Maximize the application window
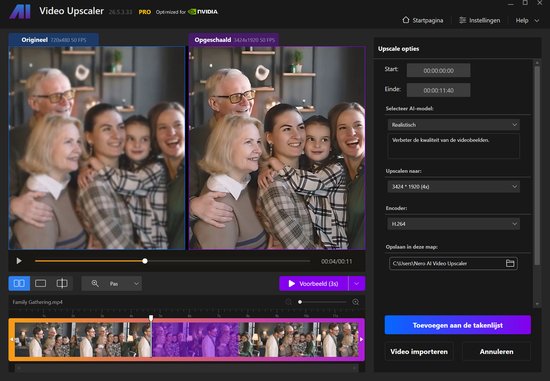Viewport: 550px width, 381px height. pyautogui.click(x=525, y=3)
